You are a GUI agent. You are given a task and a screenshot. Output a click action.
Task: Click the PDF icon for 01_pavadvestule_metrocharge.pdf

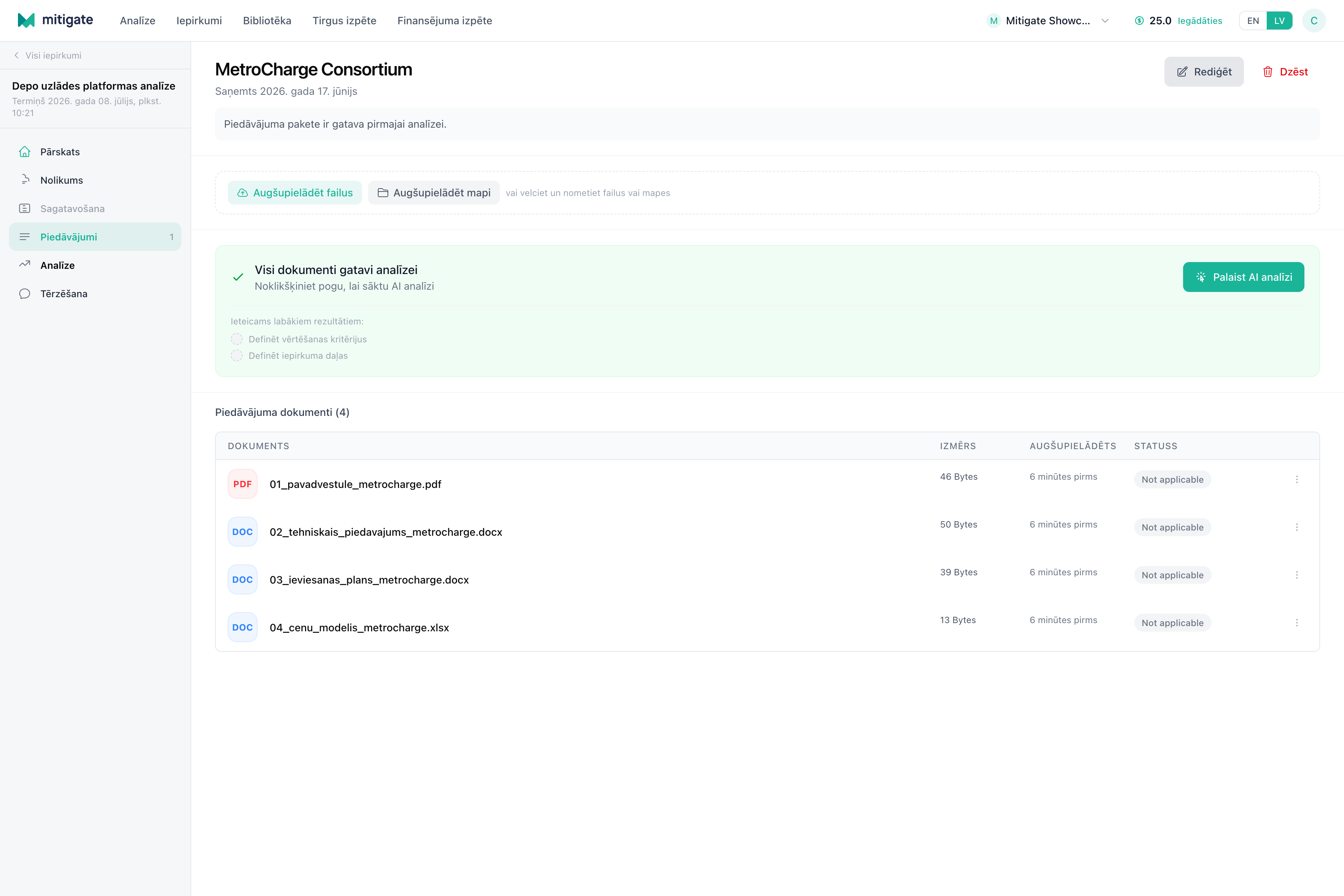click(242, 484)
